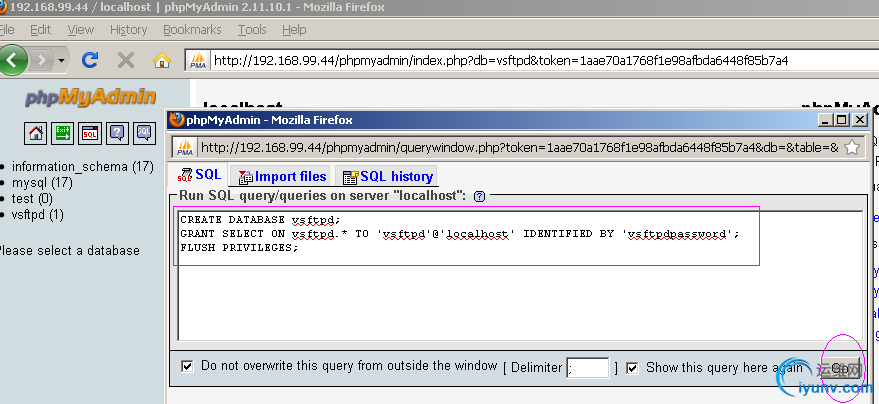The width and height of the screenshot is (879, 404).
Task: Open the History menu
Action: (128, 30)
